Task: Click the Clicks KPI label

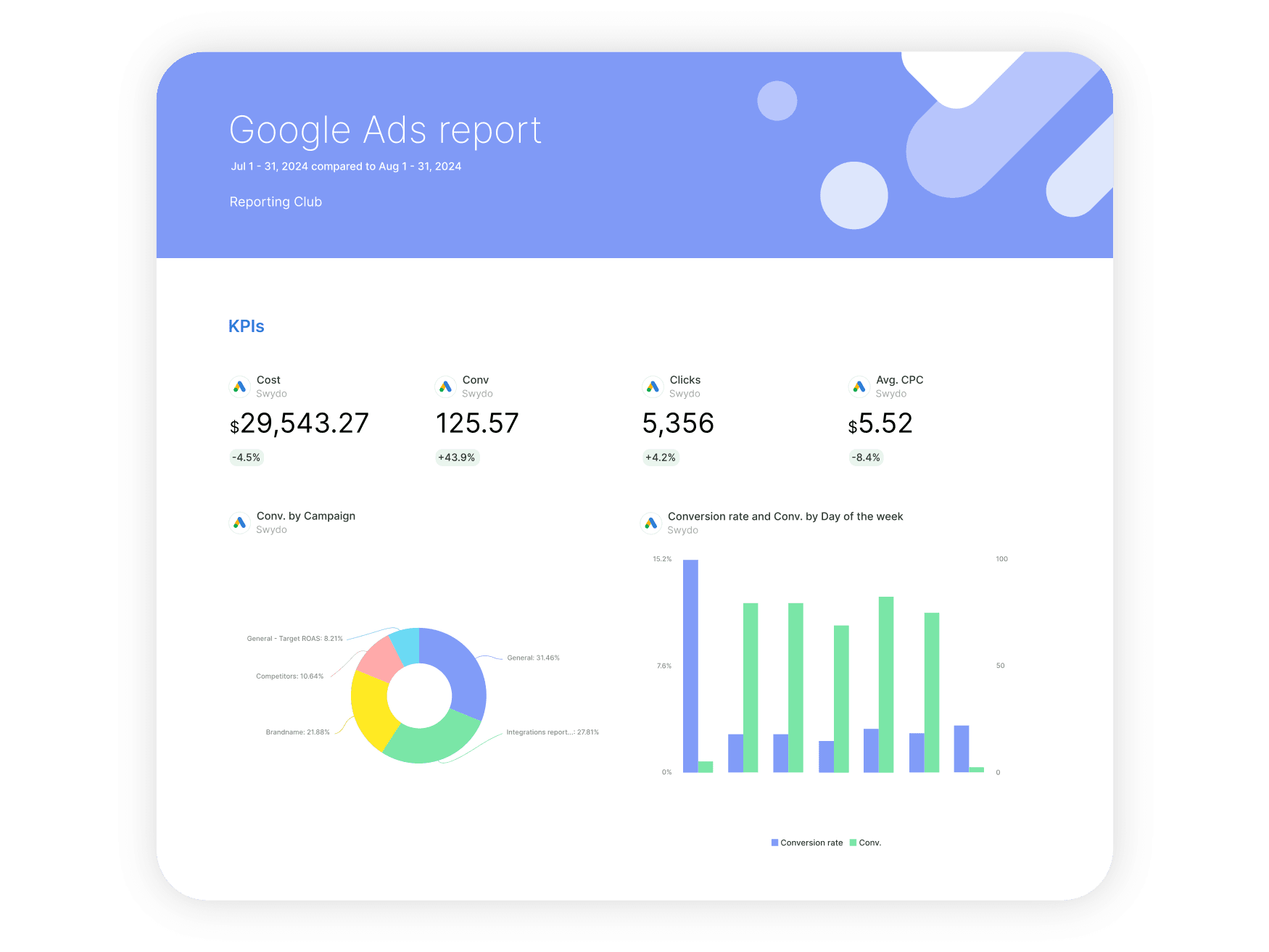Action: [685, 380]
